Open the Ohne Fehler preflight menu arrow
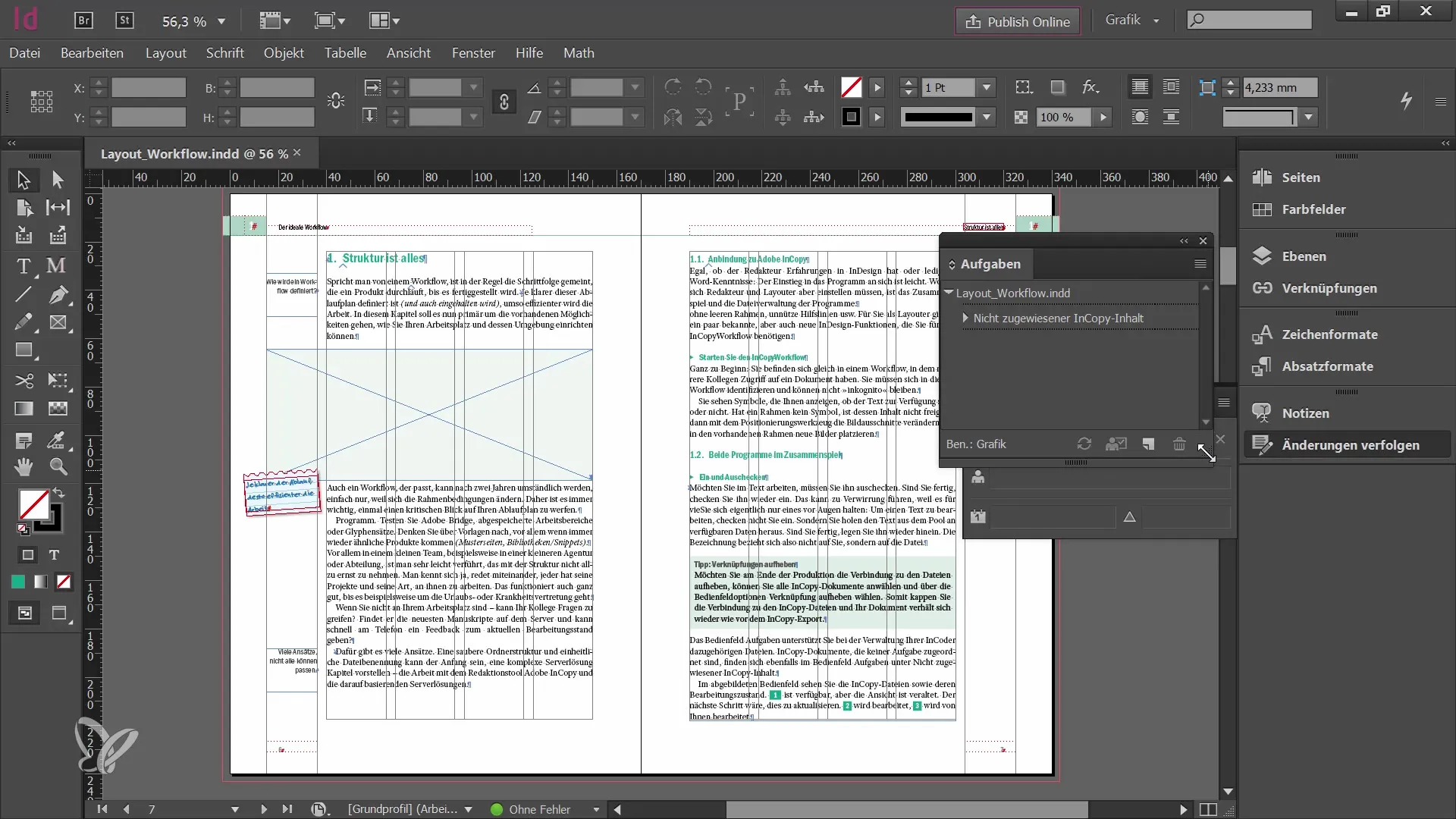This screenshot has width=1456, height=819. (x=596, y=809)
